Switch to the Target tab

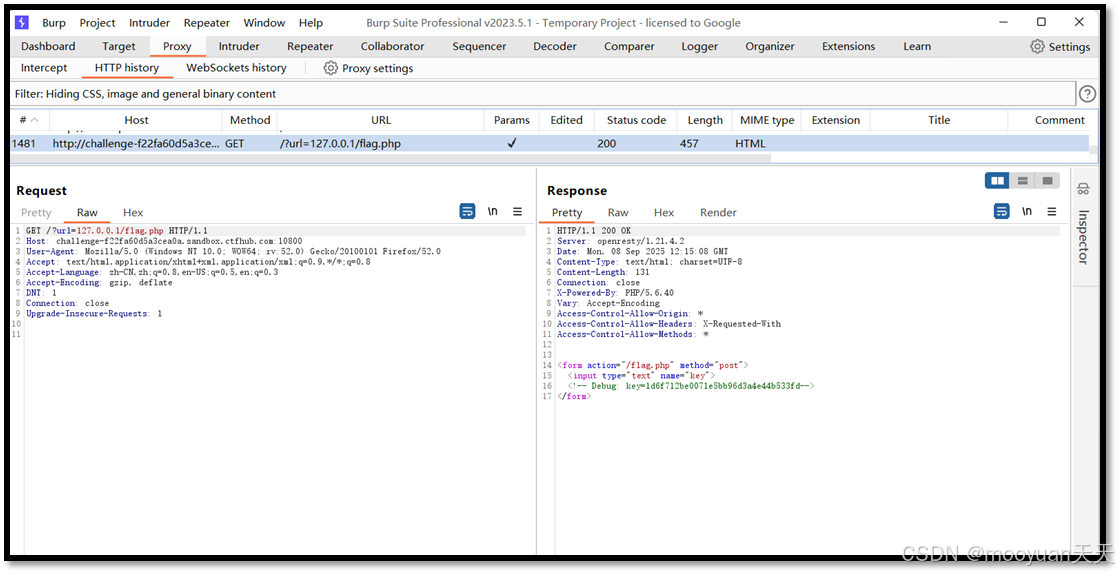pyautogui.click(x=118, y=46)
